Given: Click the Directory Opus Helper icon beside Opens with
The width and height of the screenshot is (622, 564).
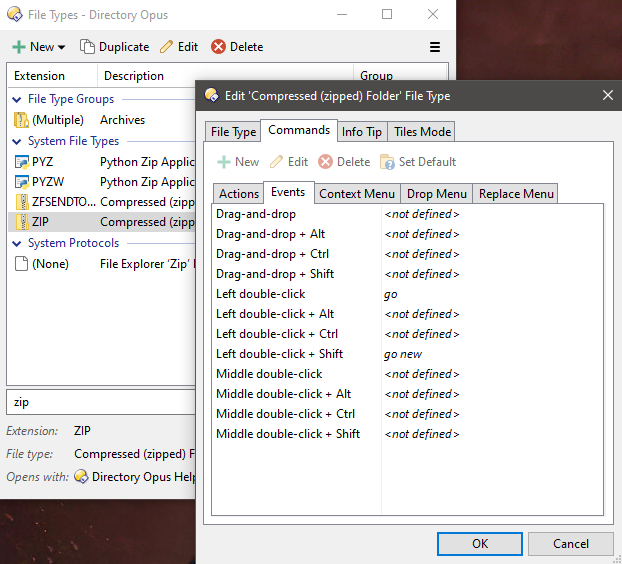Looking at the screenshot, I should pos(81,476).
